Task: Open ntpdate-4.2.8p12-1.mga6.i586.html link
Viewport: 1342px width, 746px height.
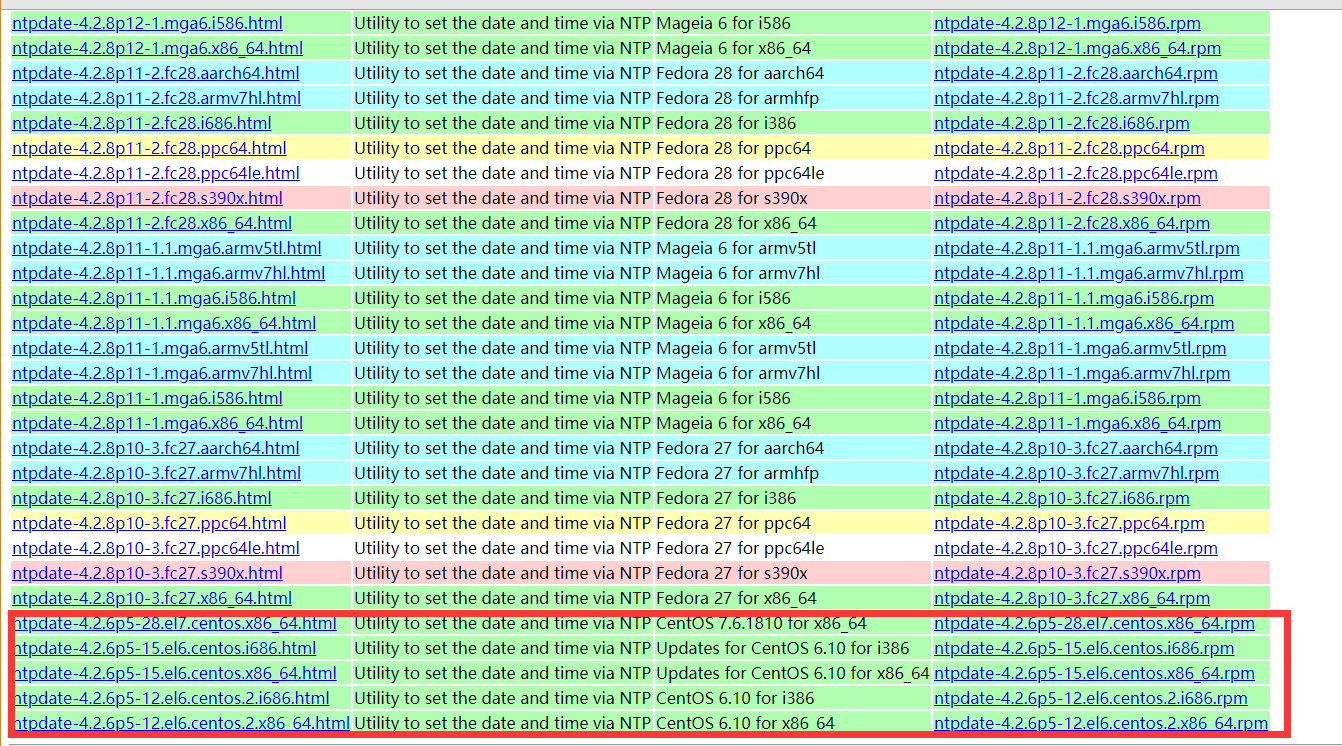Action: click(147, 23)
